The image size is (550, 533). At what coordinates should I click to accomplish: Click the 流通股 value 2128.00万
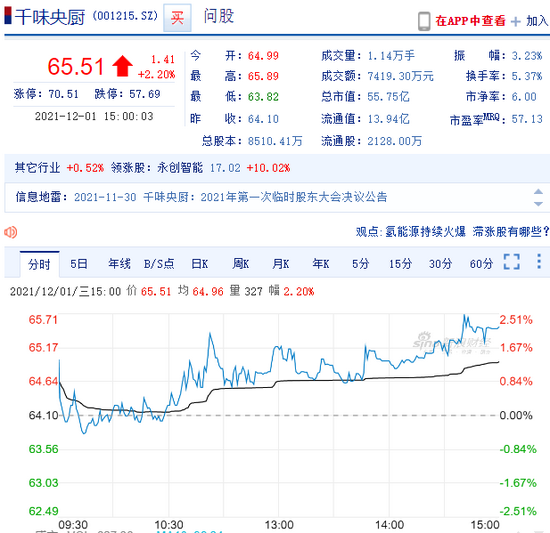tap(395, 141)
